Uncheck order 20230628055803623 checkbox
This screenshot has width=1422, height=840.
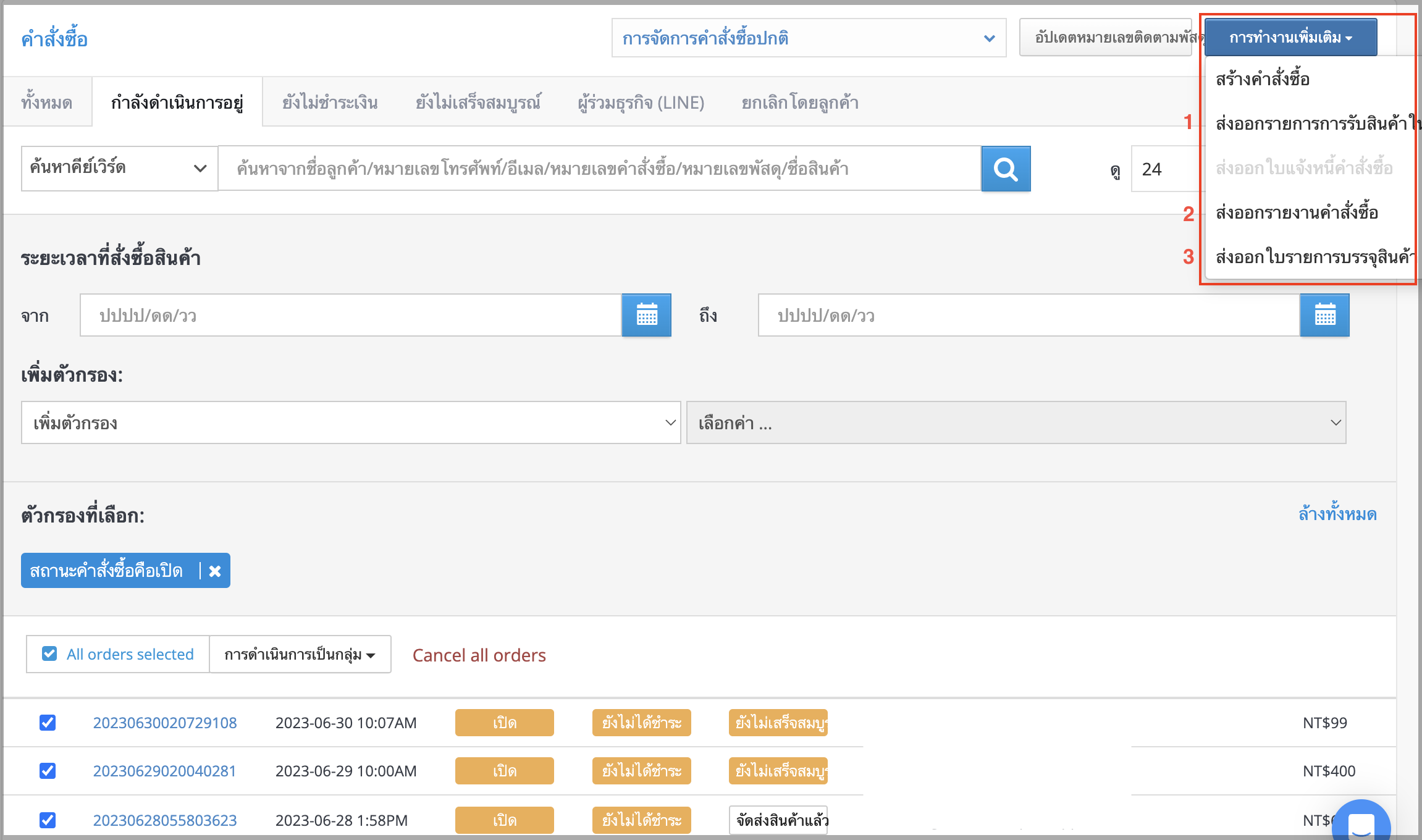(x=48, y=820)
